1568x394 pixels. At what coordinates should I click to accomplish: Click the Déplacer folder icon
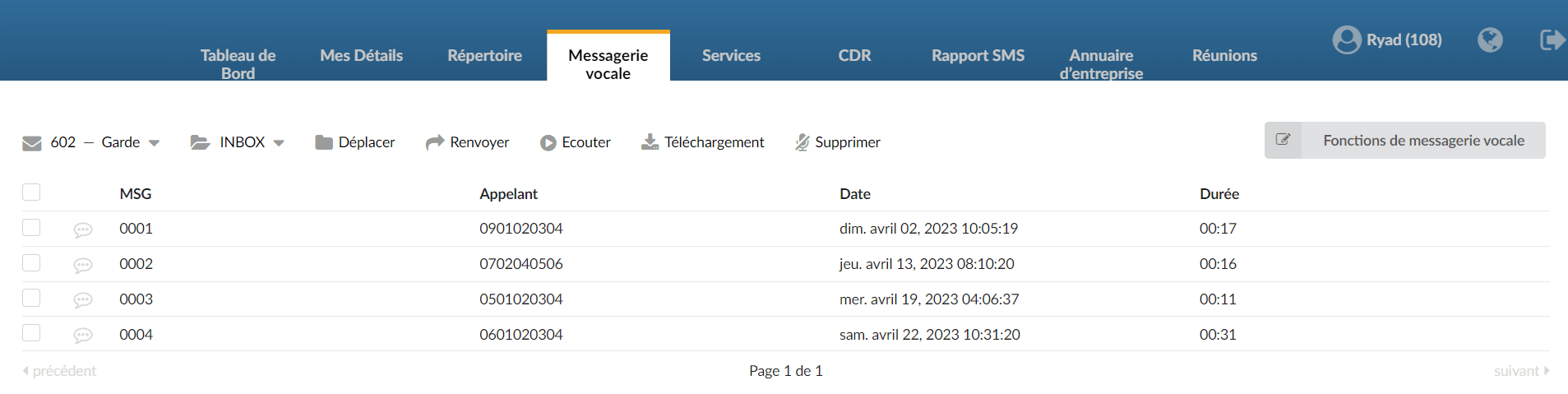(x=324, y=142)
